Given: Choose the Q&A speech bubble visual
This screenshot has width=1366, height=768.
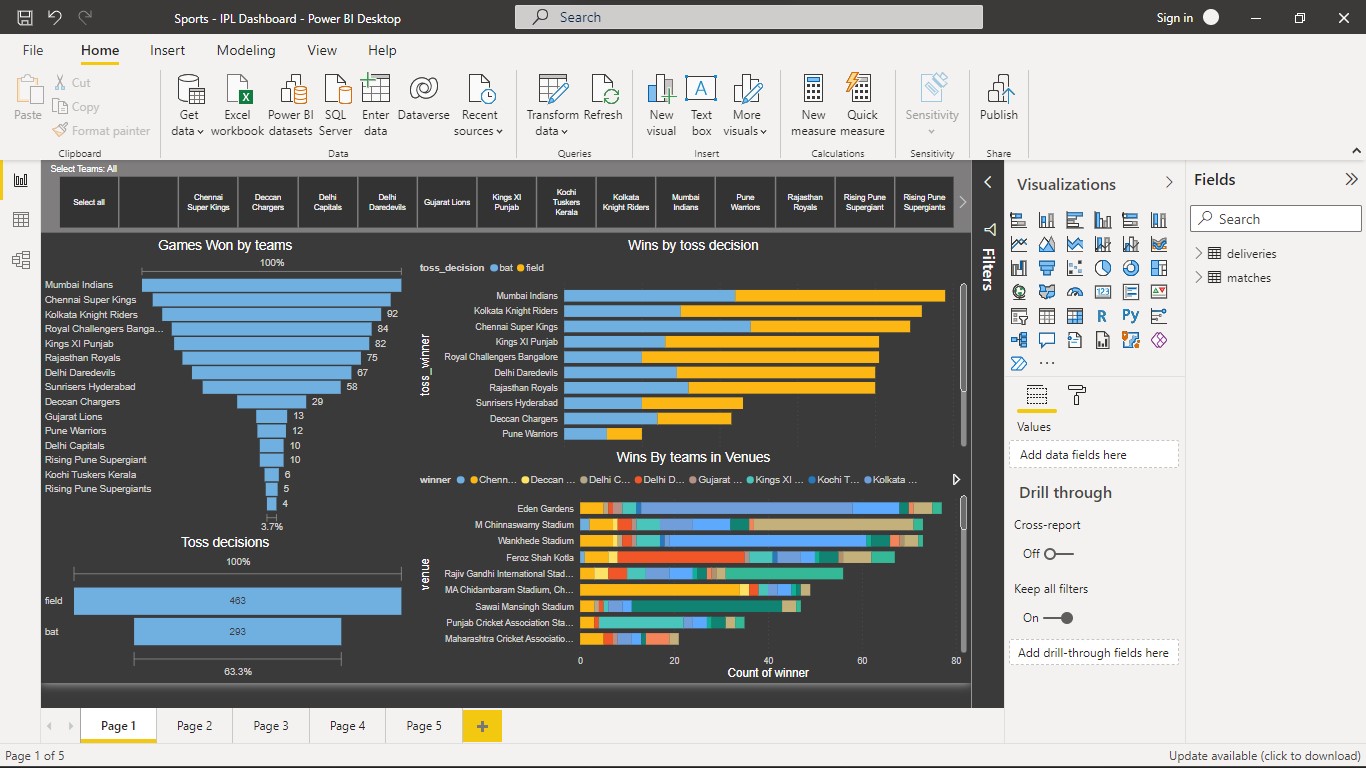Looking at the screenshot, I should click(x=1047, y=340).
